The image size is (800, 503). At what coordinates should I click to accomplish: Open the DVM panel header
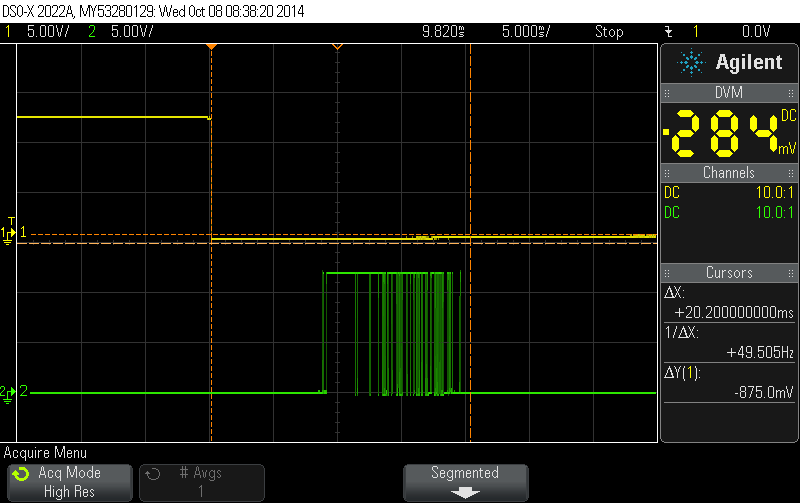coord(729,93)
